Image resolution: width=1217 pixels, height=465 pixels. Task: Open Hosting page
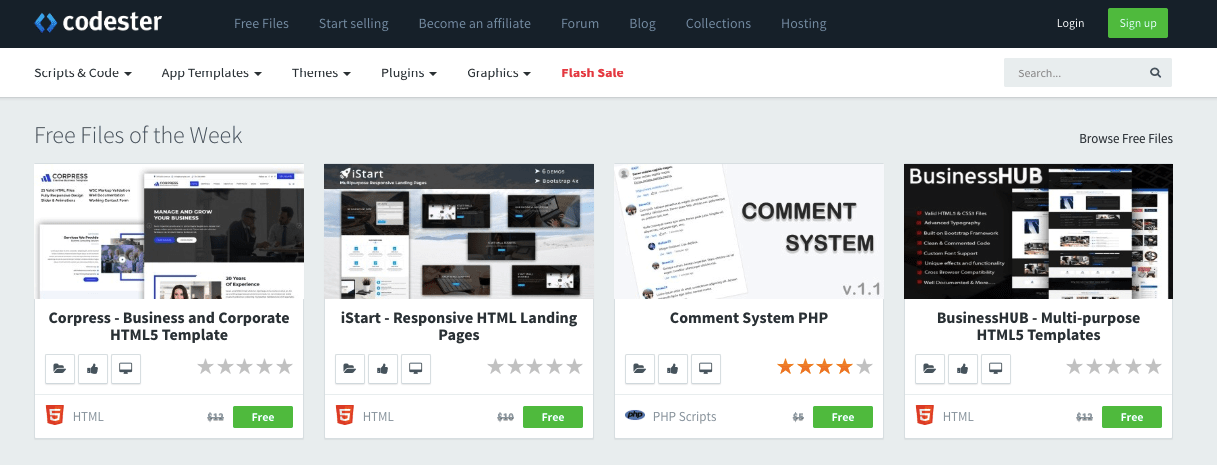[803, 23]
